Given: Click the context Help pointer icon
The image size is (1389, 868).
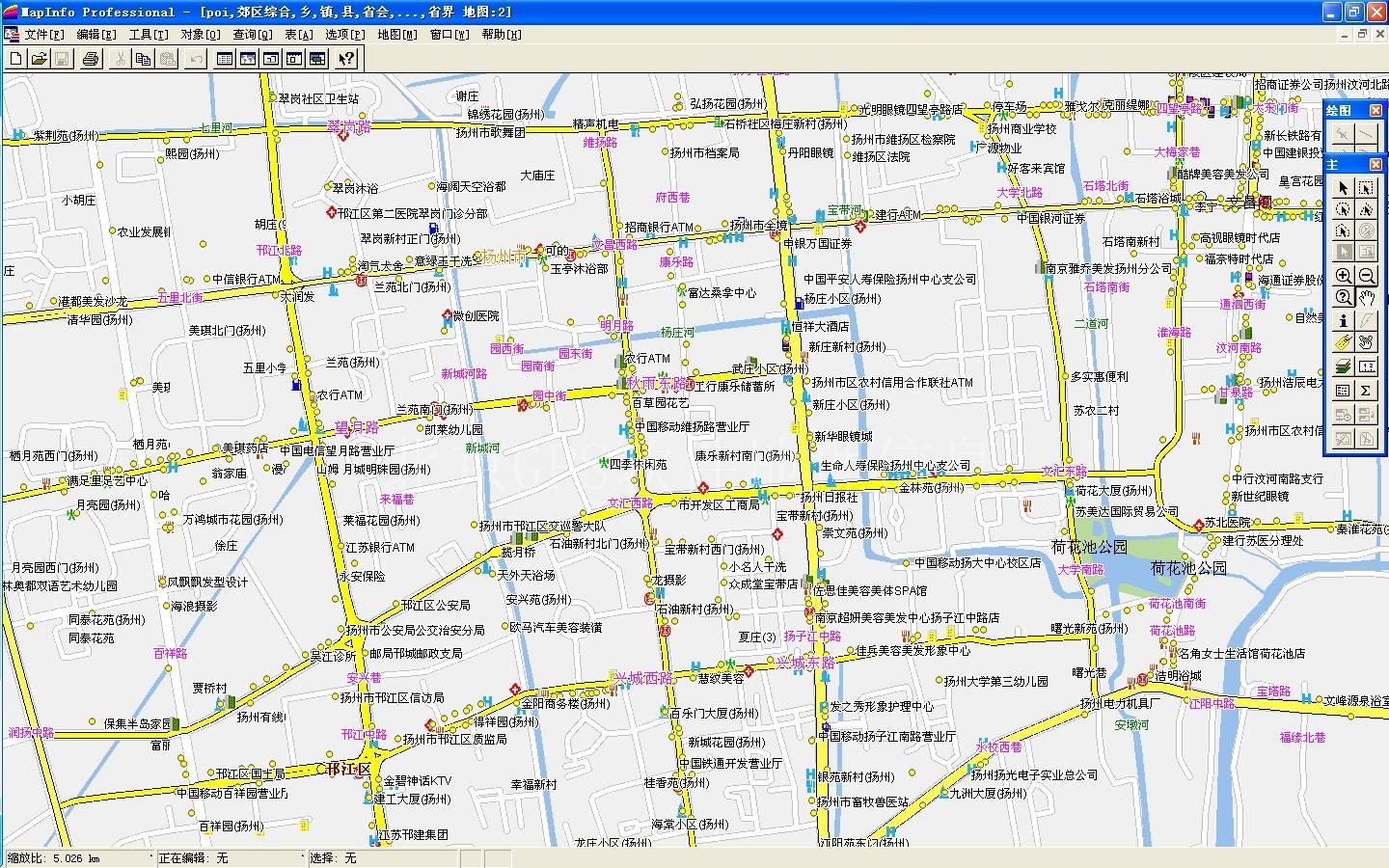Looking at the screenshot, I should point(346,59).
